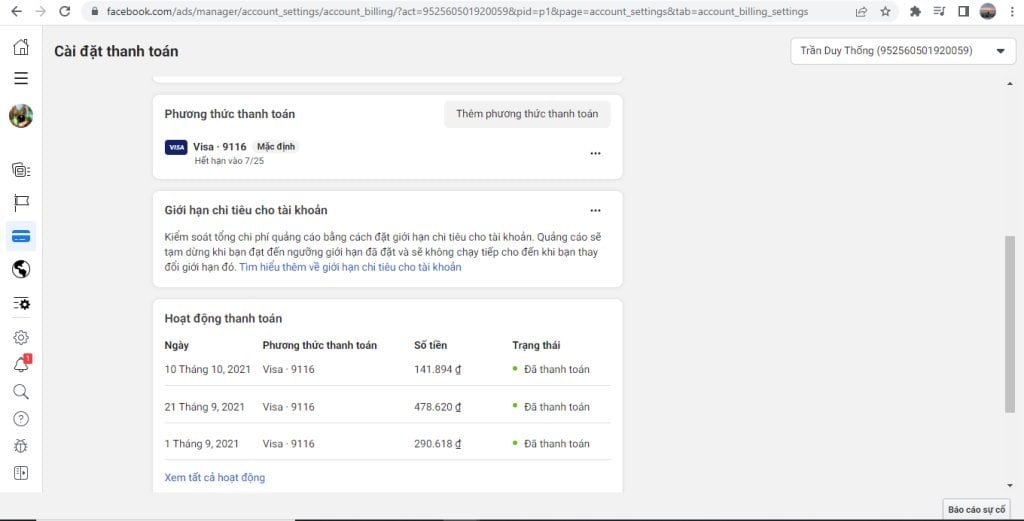The width and height of the screenshot is (1024, 521).
Task: Select the billing card icon in sidebar
Action: pos(21,236)
